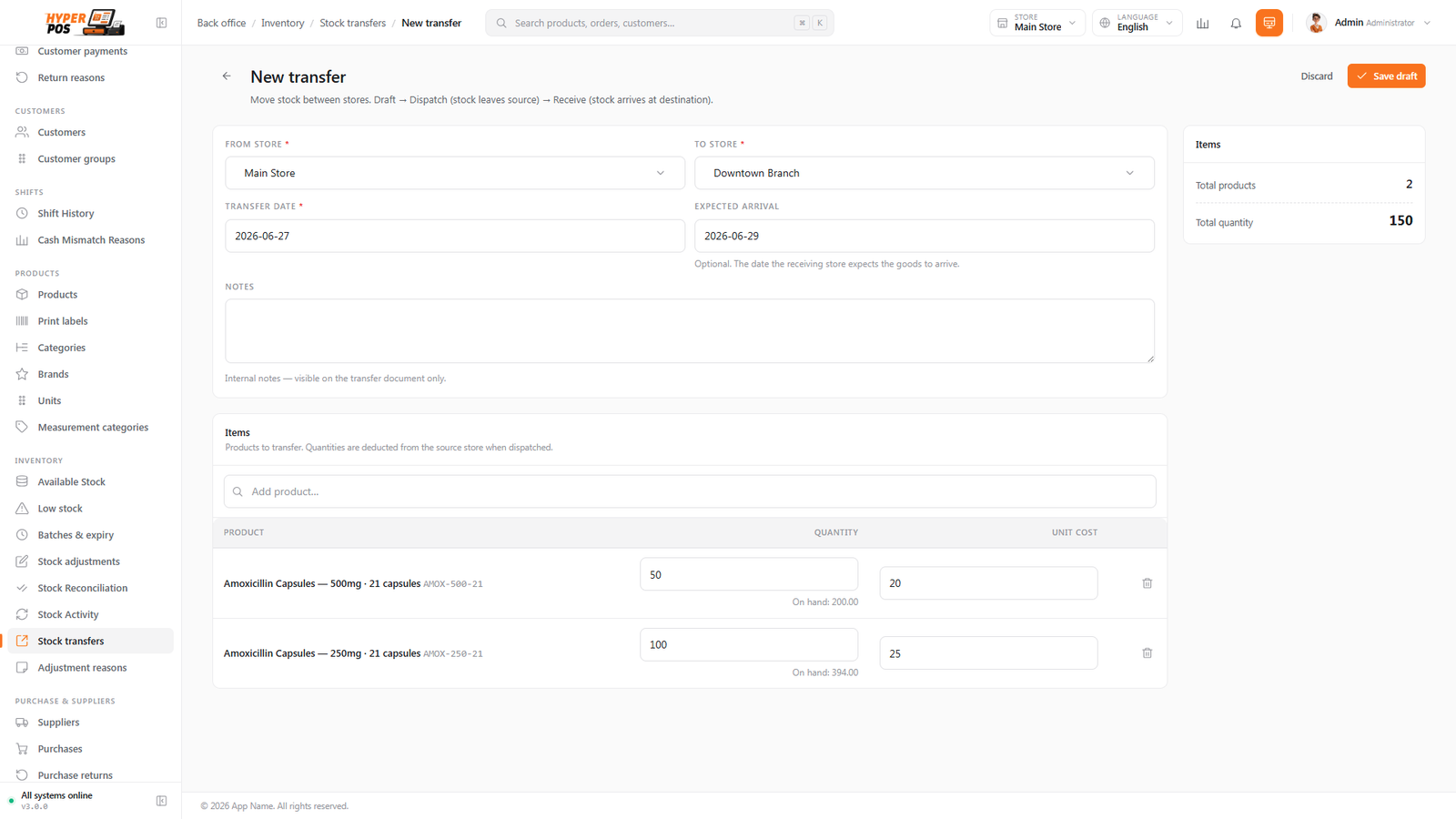The width and height of the screenshot is (1456, 819).
Task: Click the Customers people icon
Action: 22,133
